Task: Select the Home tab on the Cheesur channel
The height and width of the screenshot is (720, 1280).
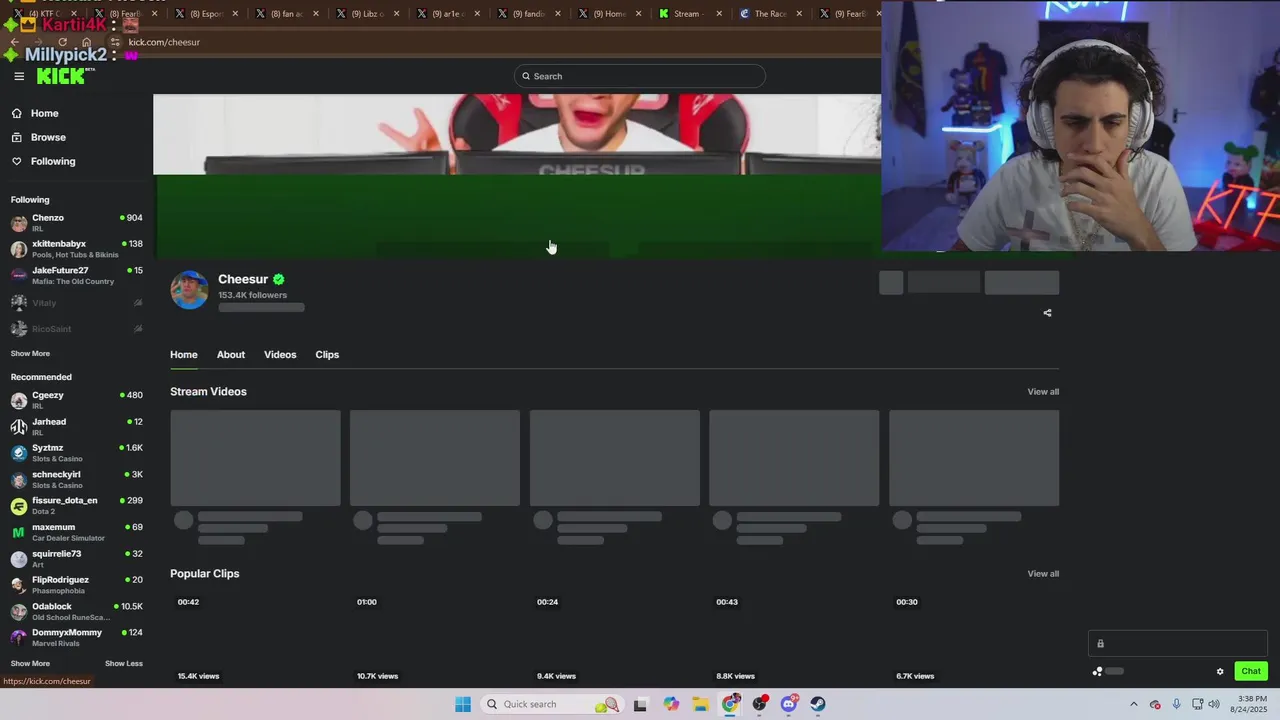Action: [184, 355]
